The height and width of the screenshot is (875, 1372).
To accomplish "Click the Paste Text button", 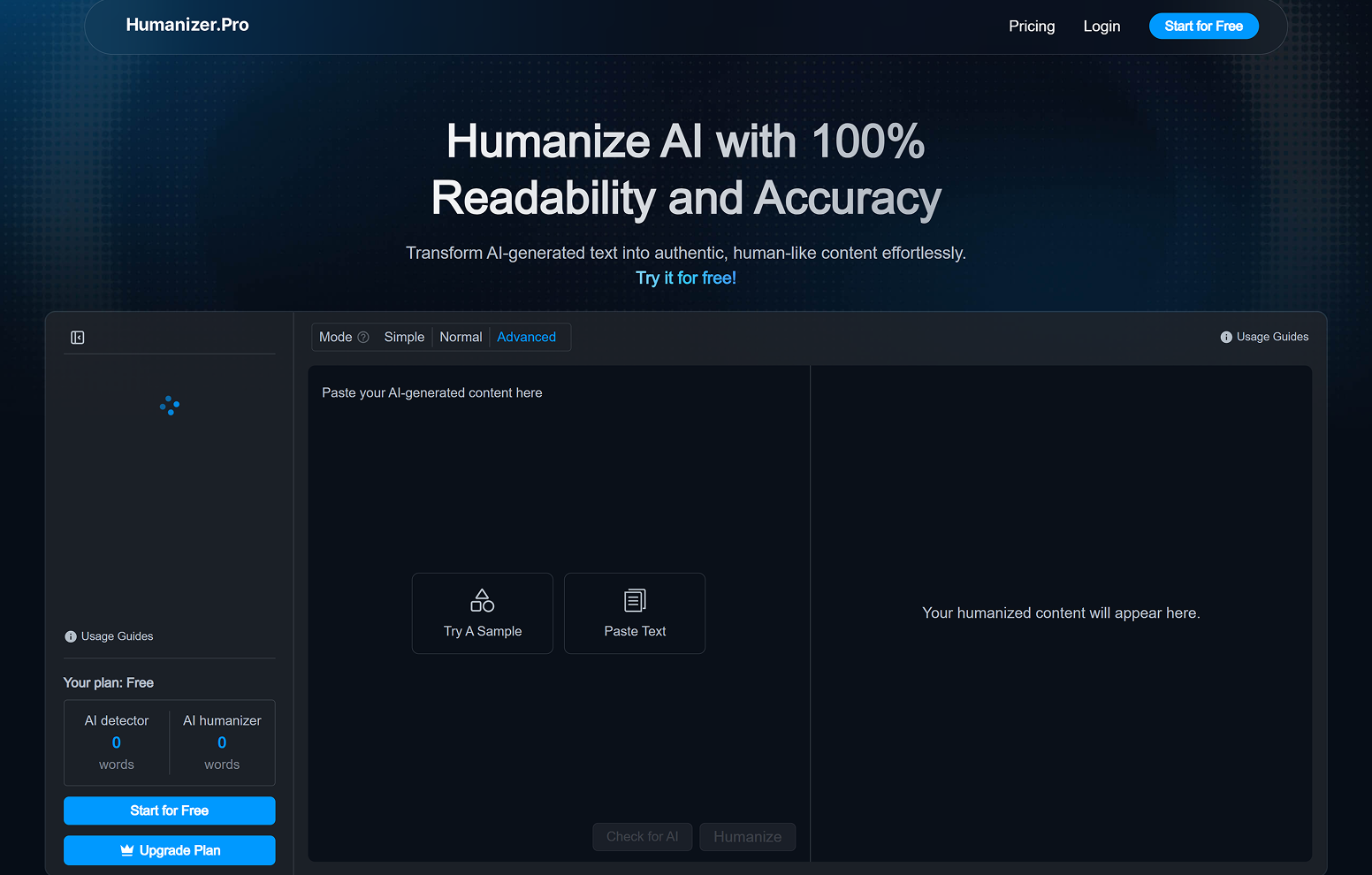I will 635,613.
